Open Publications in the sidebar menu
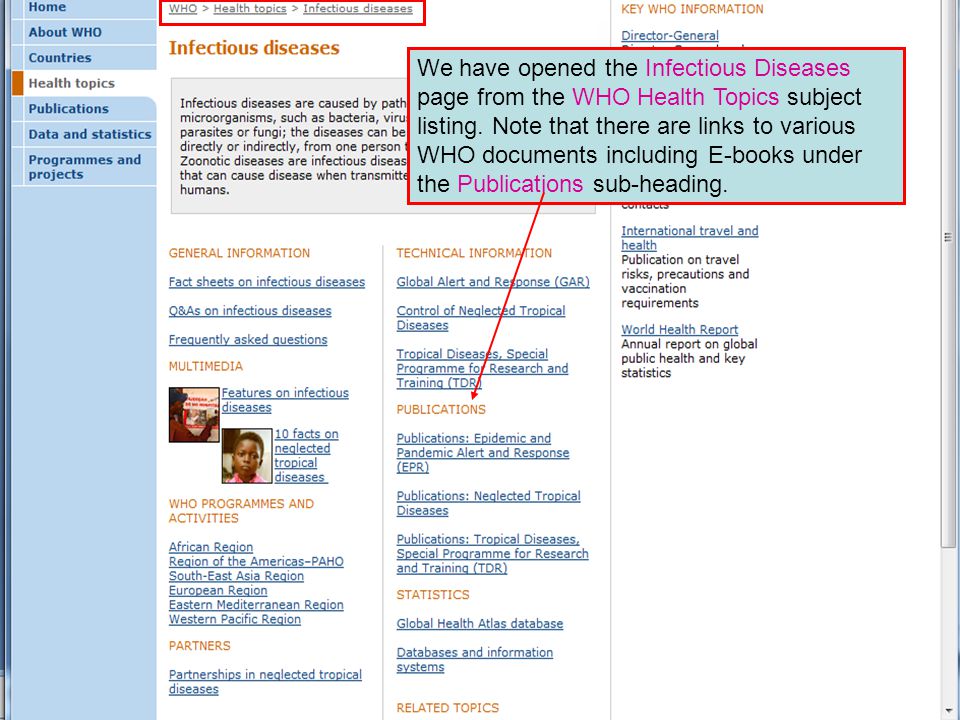The height and width of the screenshot is (720, 960). (69, 109)
